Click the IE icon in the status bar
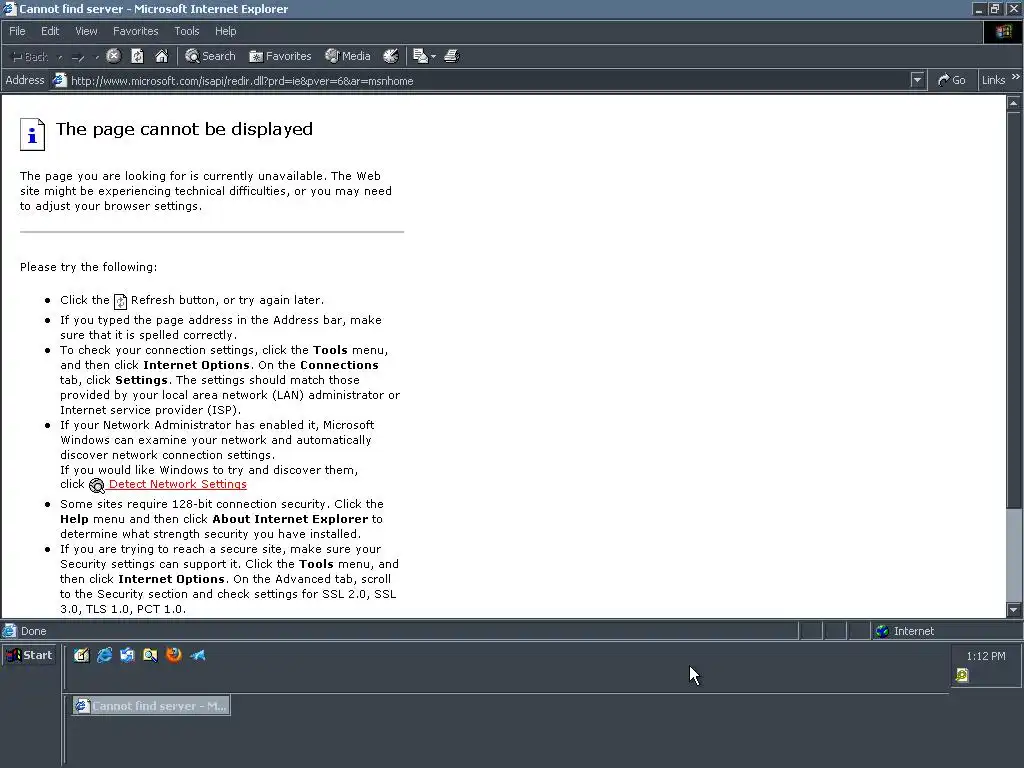This screenshot has width=1024, height=768. (x=9, y=631)
